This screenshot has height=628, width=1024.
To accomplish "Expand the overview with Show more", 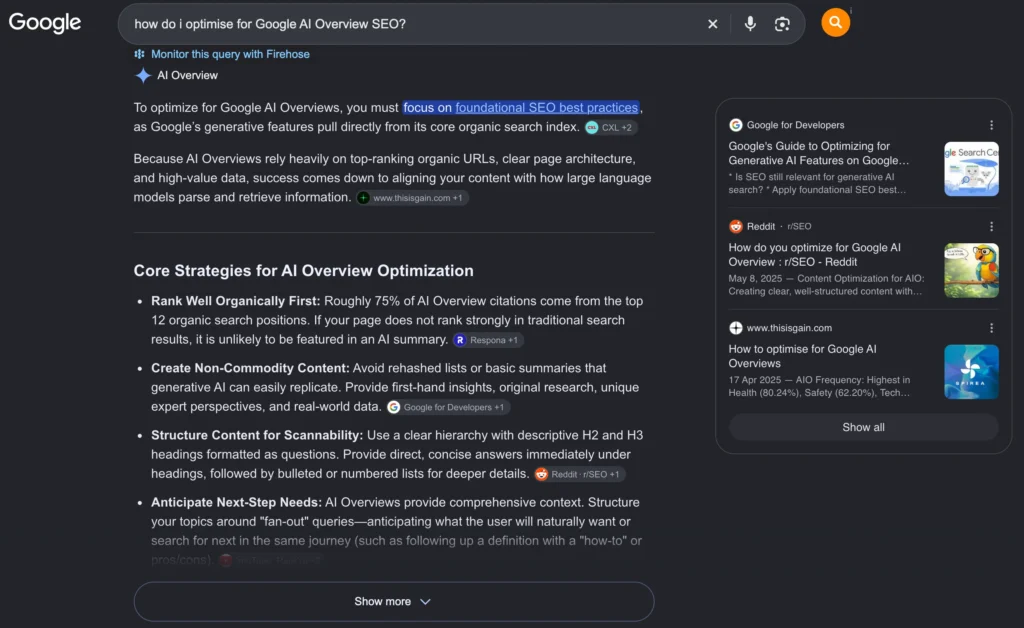I will tap(394, 601).
